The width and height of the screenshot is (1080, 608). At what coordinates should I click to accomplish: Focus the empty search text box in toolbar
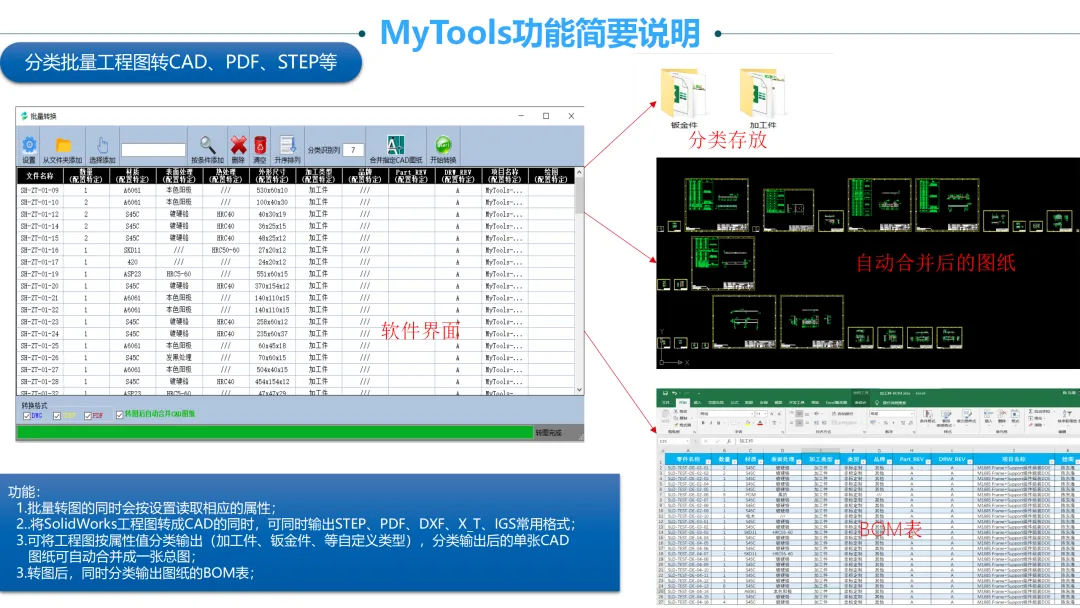click(x=153, y=149)
